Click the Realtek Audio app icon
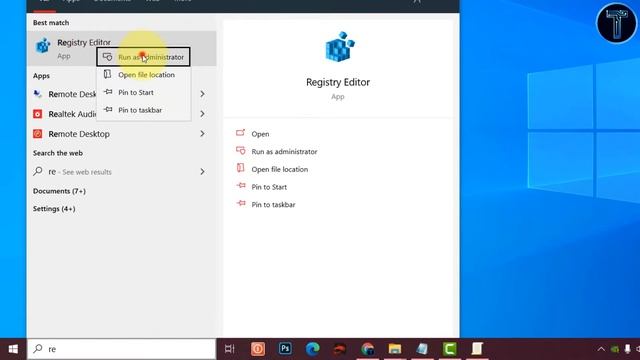This screenshot has width=640, height=360. click(38, 114)
